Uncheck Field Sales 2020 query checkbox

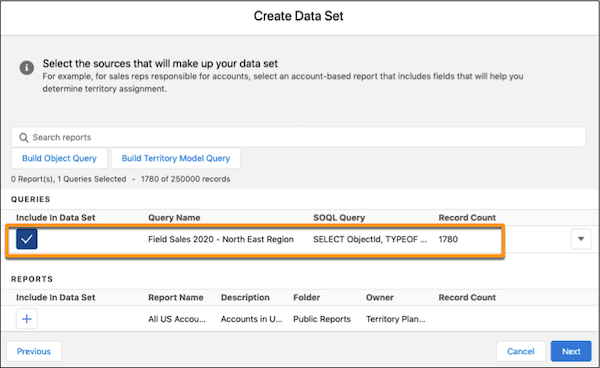click(27, 239)
